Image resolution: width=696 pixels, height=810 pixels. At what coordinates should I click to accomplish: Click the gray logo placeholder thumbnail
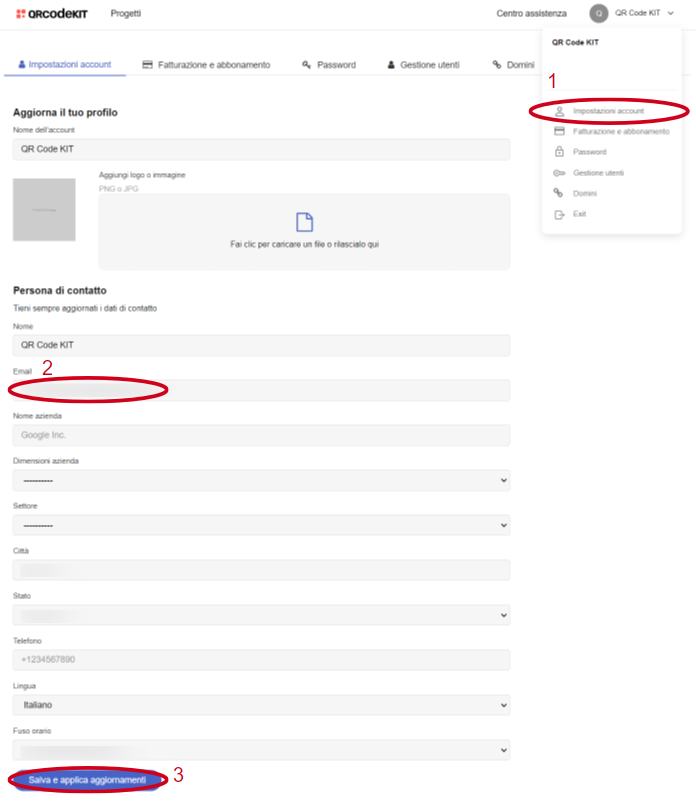coord(44,210)
